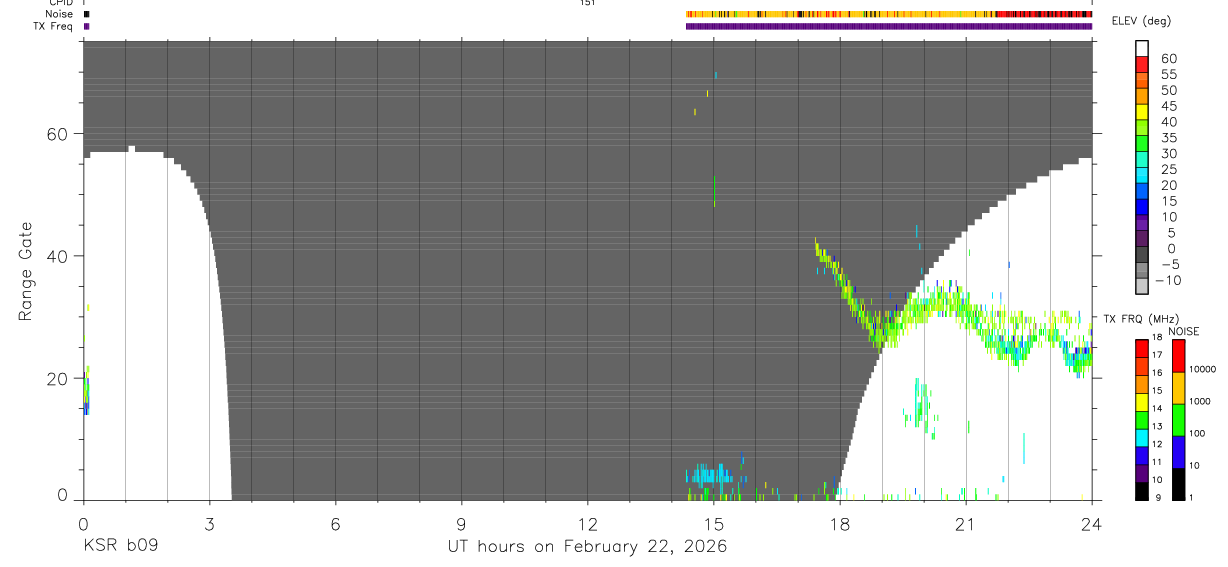Screen dimensions: 1228x567
Task: Click the yellow-red Noise strip above the plot
Action: [889, 15]
